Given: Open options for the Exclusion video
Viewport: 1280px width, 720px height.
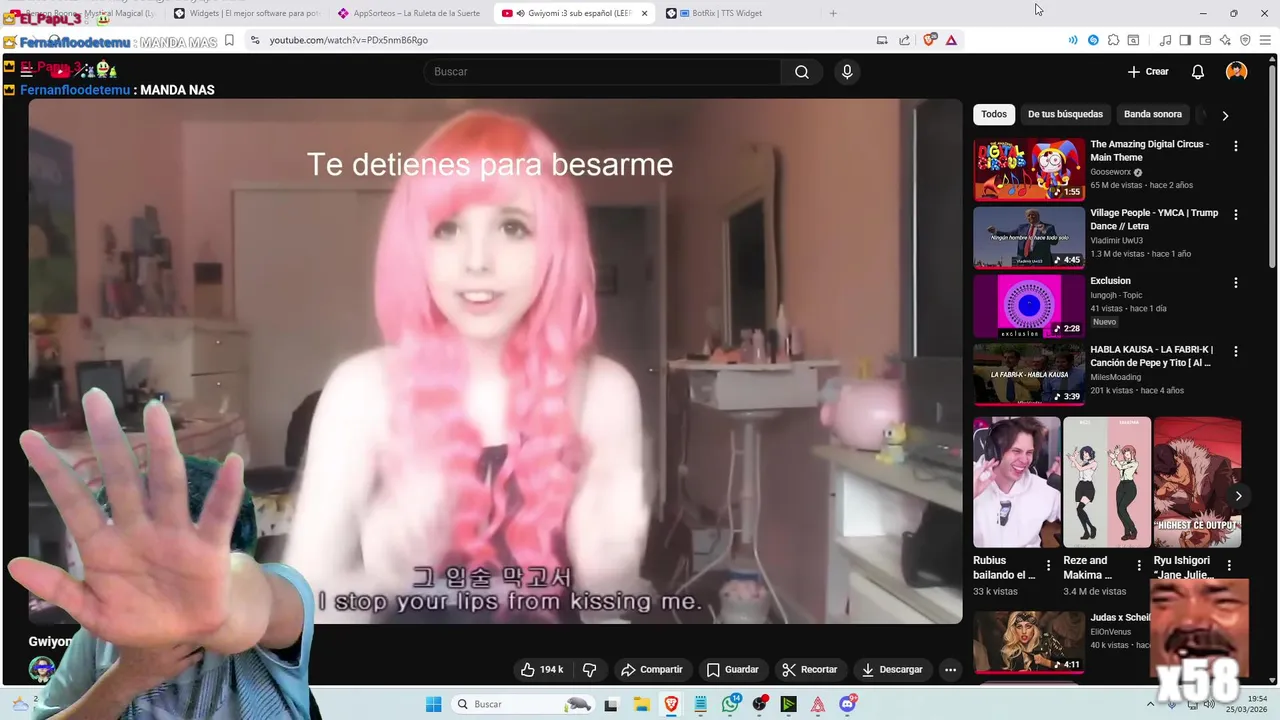Looking at the screenshot, I should click(x=1236, y=283).
